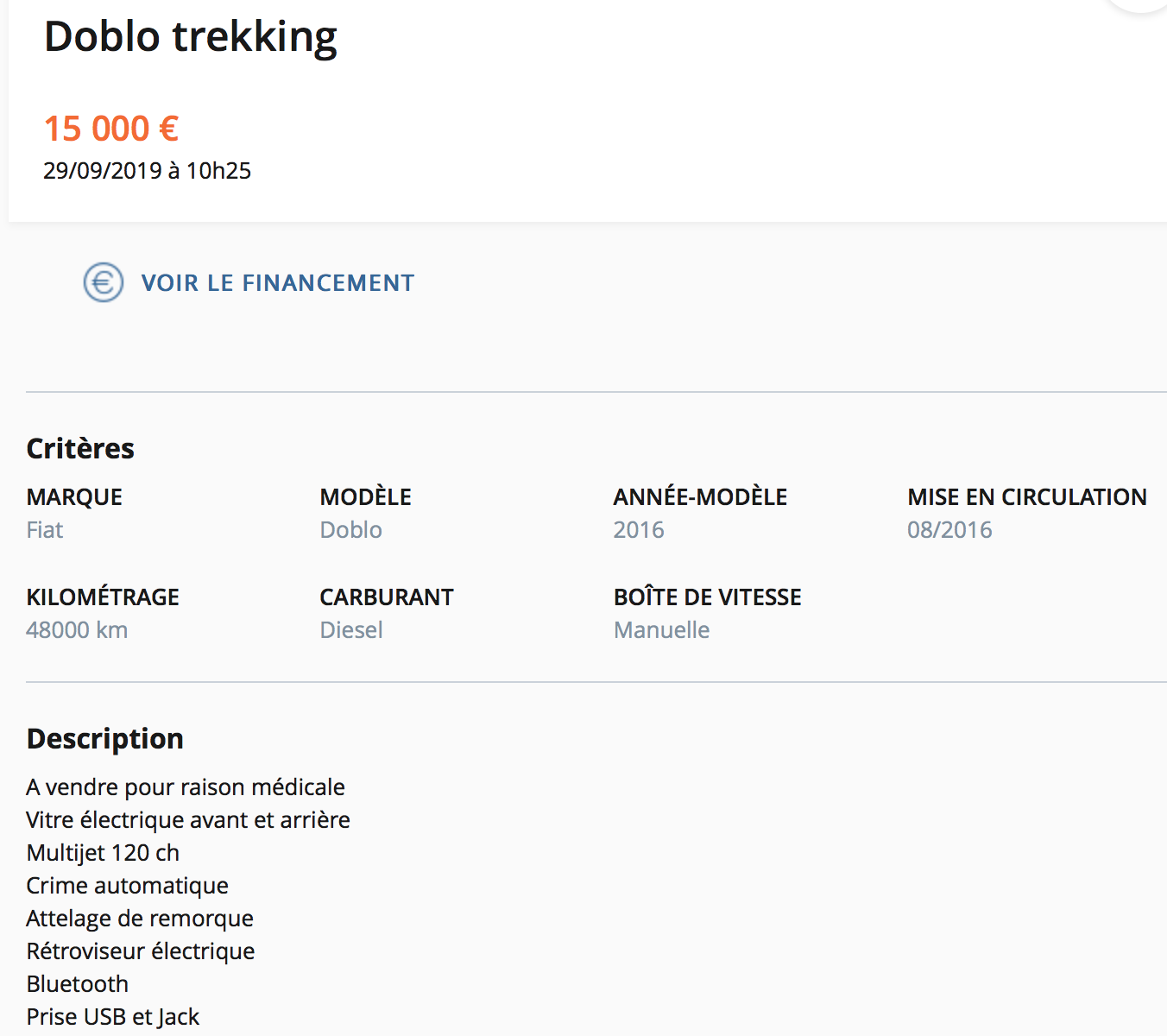
Task: Select the Année-modèle value 2016
Action: click(x=639, y=530)
